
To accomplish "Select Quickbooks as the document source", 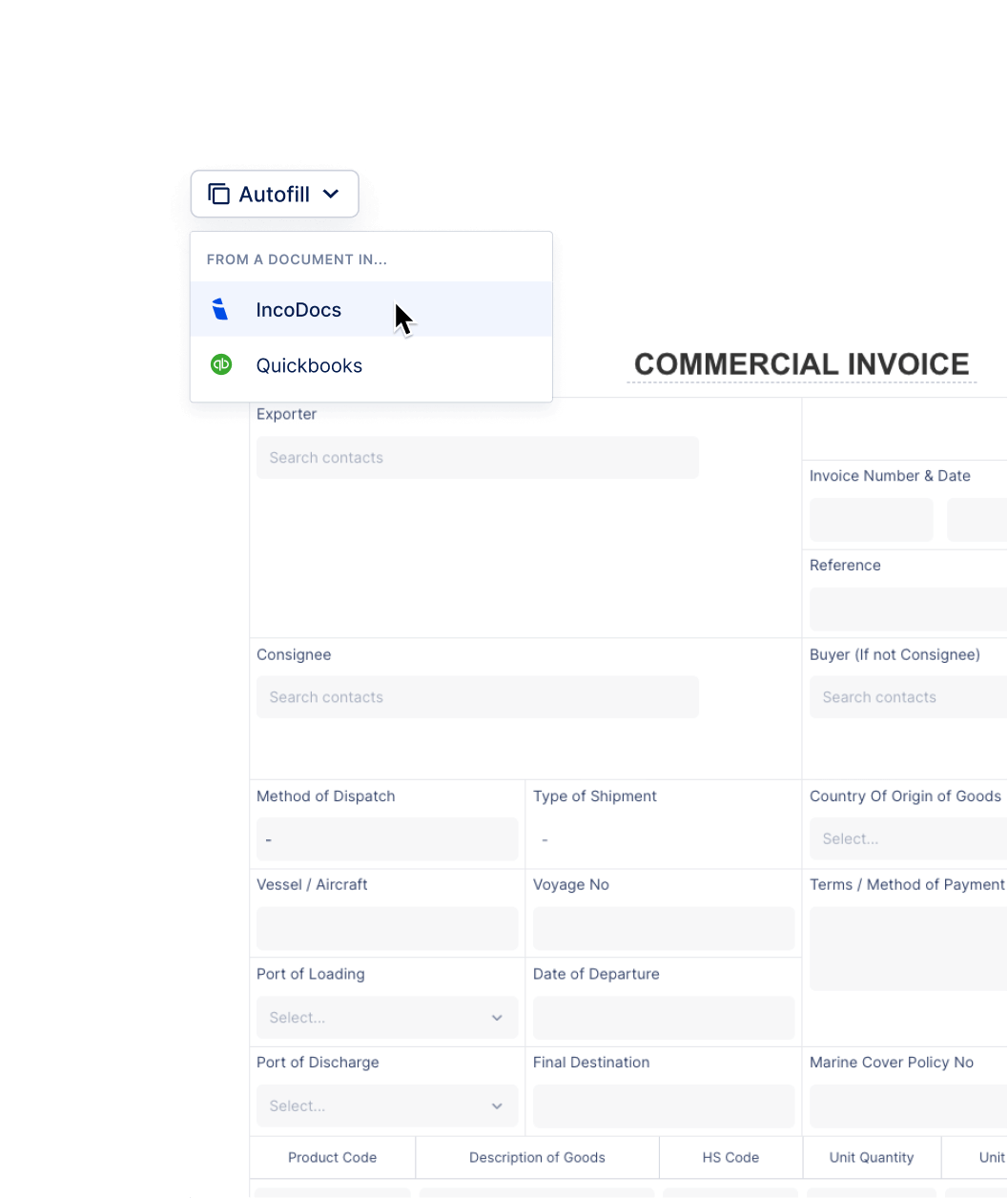I will [309, 364].
